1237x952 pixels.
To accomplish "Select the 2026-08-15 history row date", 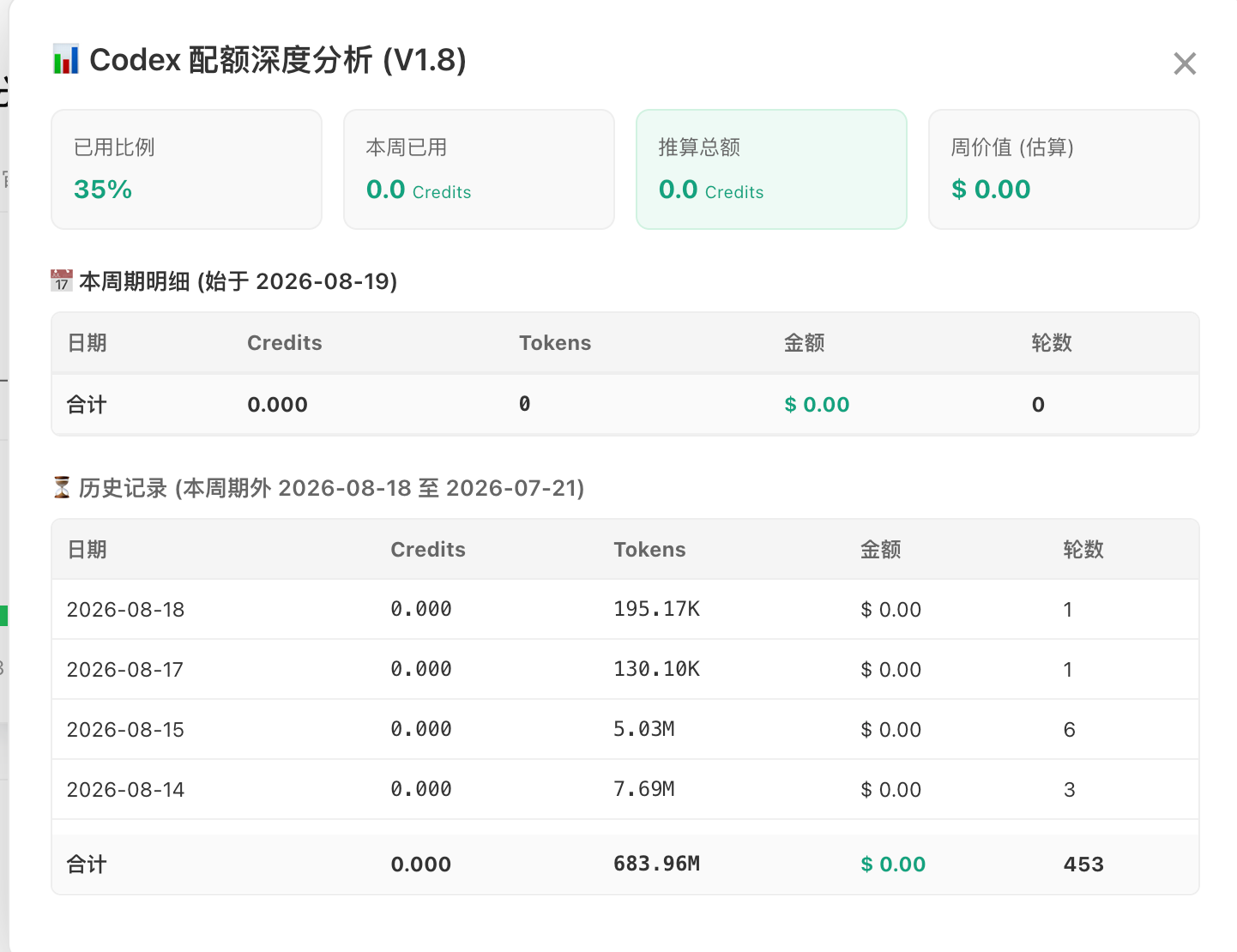I will point(126,730).
